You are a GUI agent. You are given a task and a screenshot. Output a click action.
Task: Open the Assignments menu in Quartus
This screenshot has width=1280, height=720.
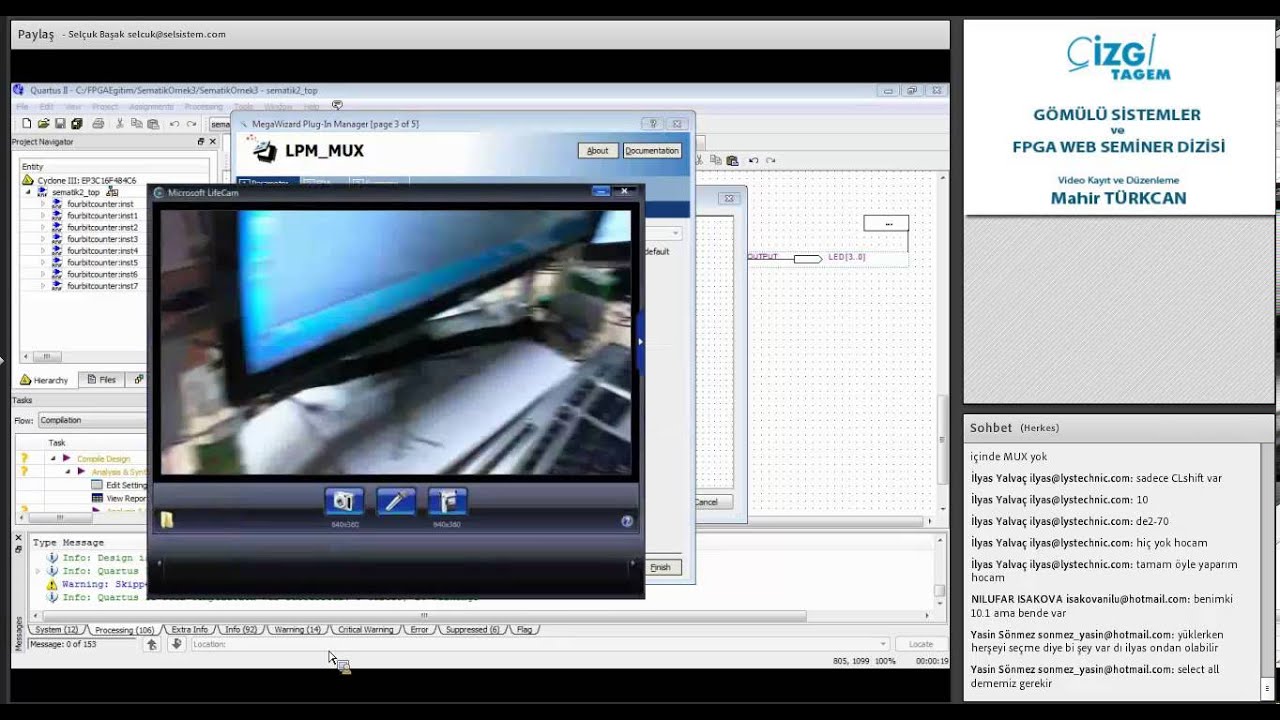[151, 106]
